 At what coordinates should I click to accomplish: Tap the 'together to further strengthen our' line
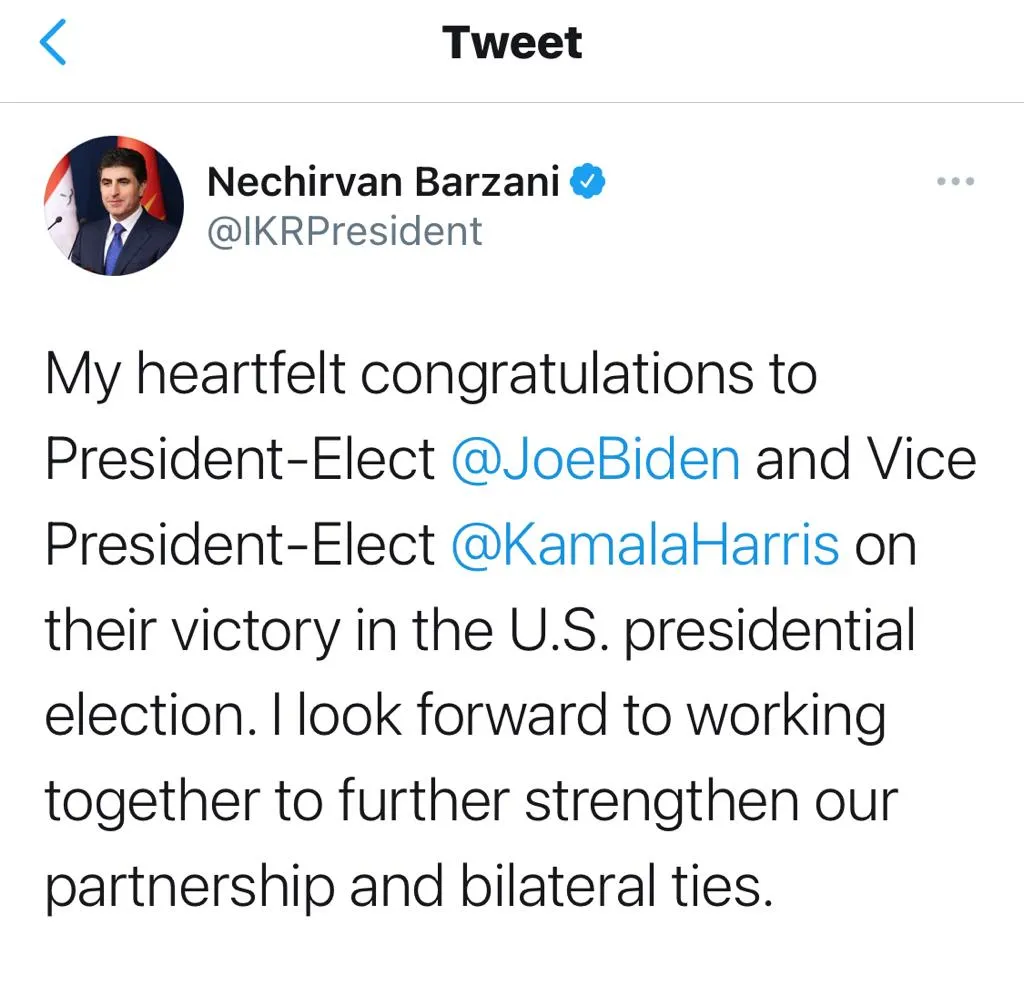coord(472,801)
